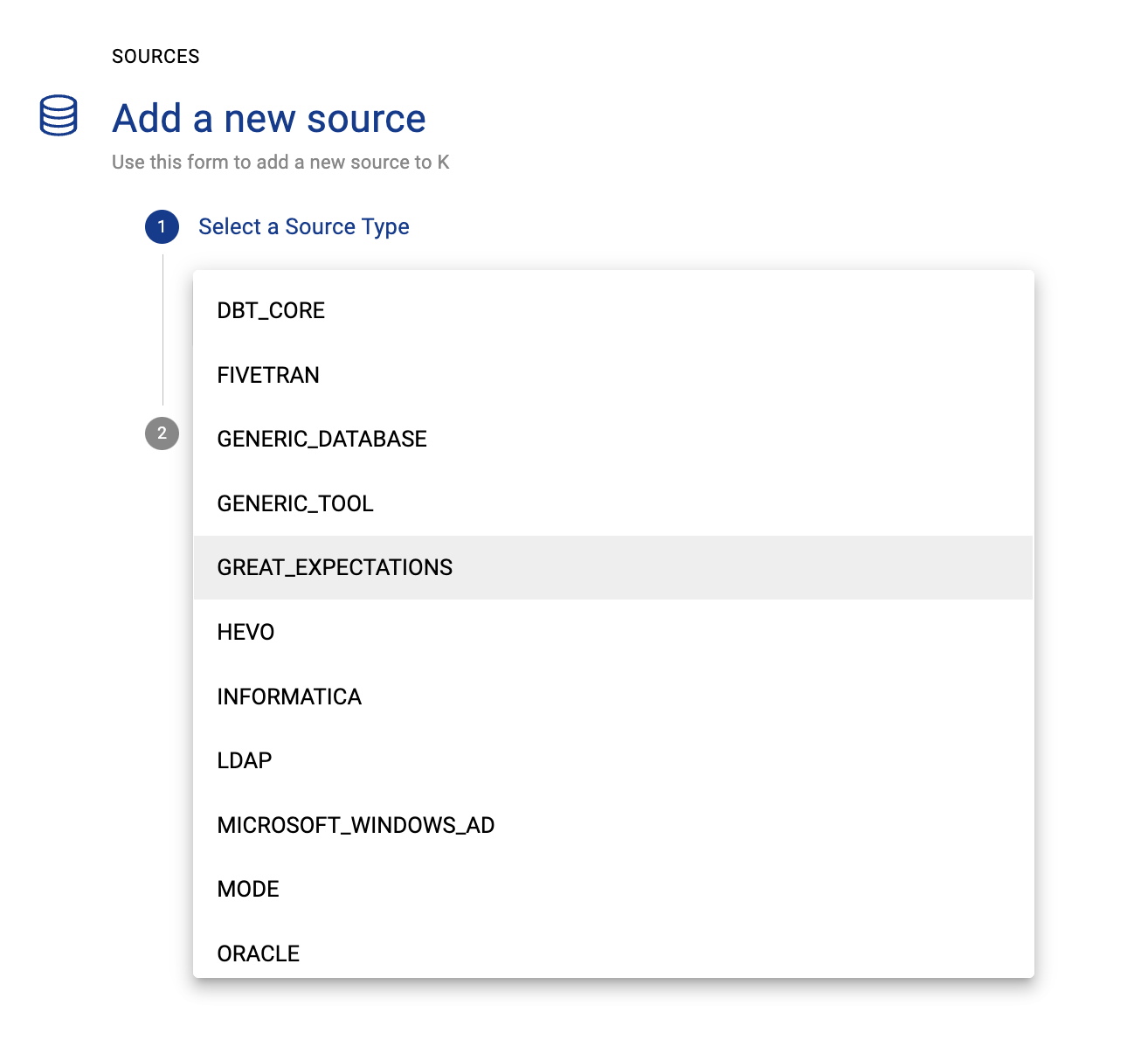Click the 'Select a Source Type' step label

tap(303, 227)
